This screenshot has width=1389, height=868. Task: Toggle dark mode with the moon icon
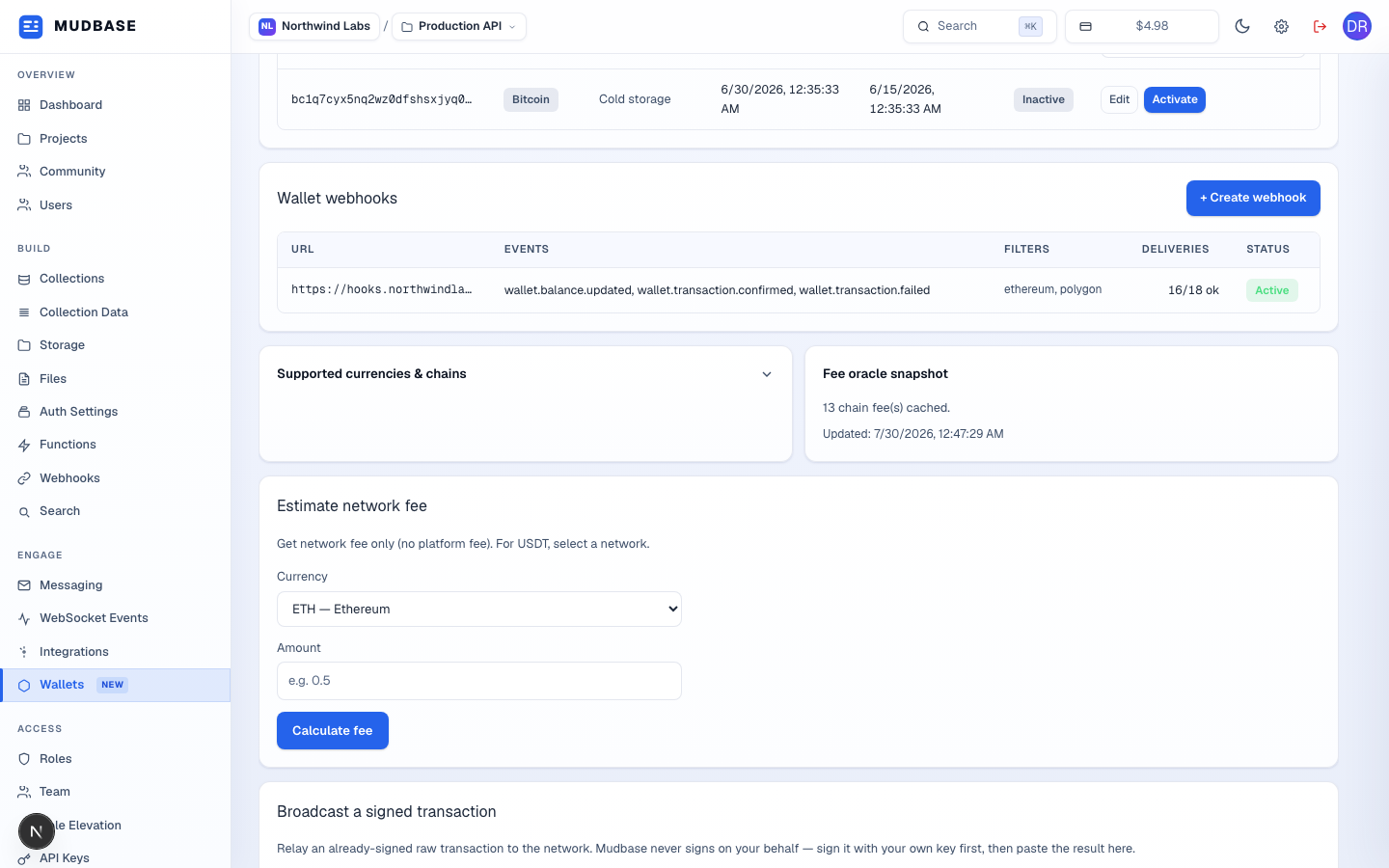(1242, 26)
